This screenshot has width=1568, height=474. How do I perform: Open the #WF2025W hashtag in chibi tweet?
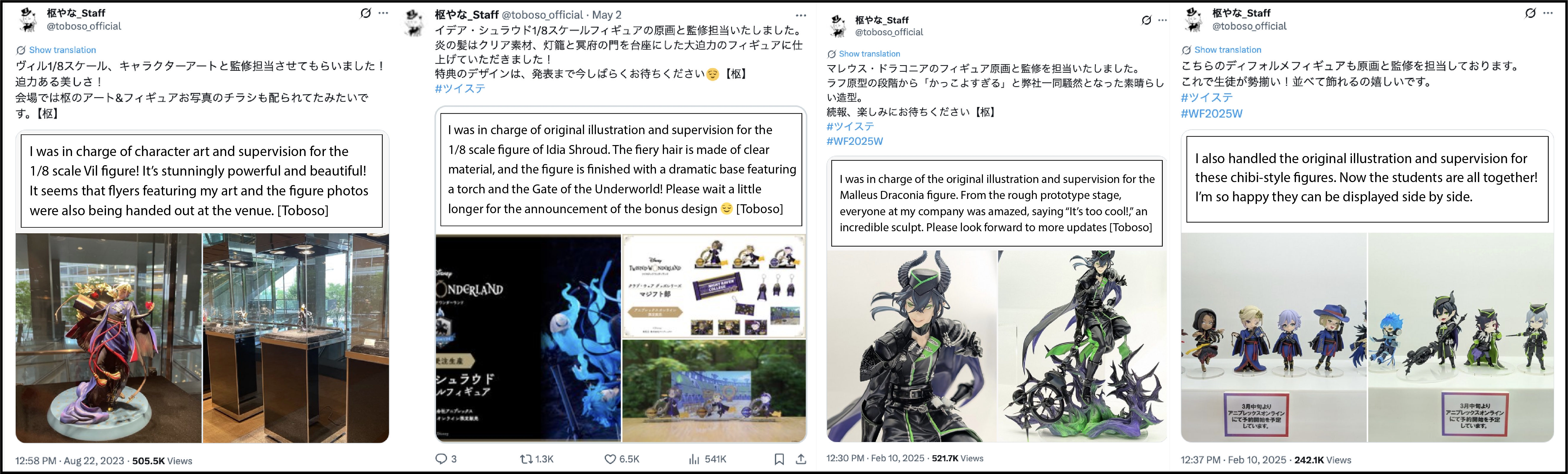point(1211,113)
